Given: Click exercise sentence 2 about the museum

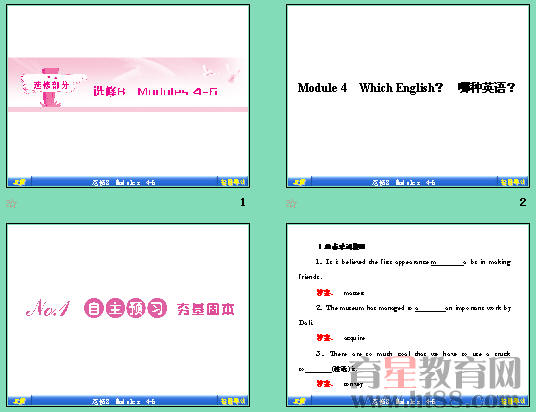Looking at the screenshot, I should click(405, 315).
